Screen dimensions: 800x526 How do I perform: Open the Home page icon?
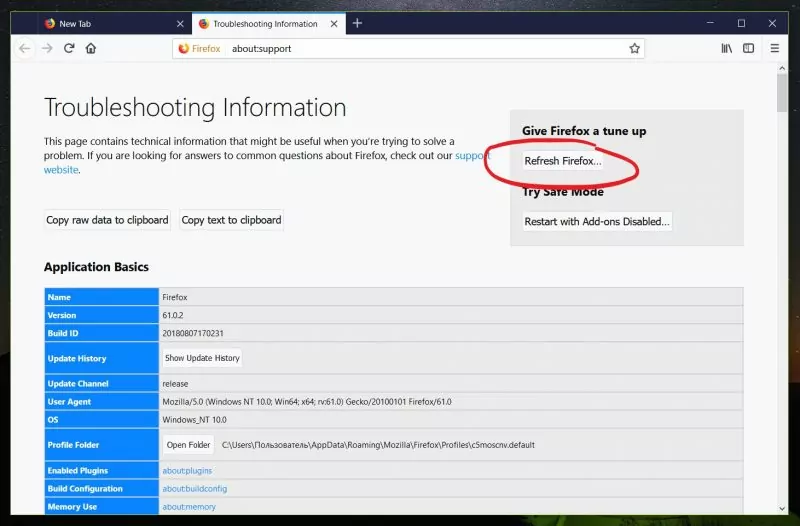[x=91, y=48]
